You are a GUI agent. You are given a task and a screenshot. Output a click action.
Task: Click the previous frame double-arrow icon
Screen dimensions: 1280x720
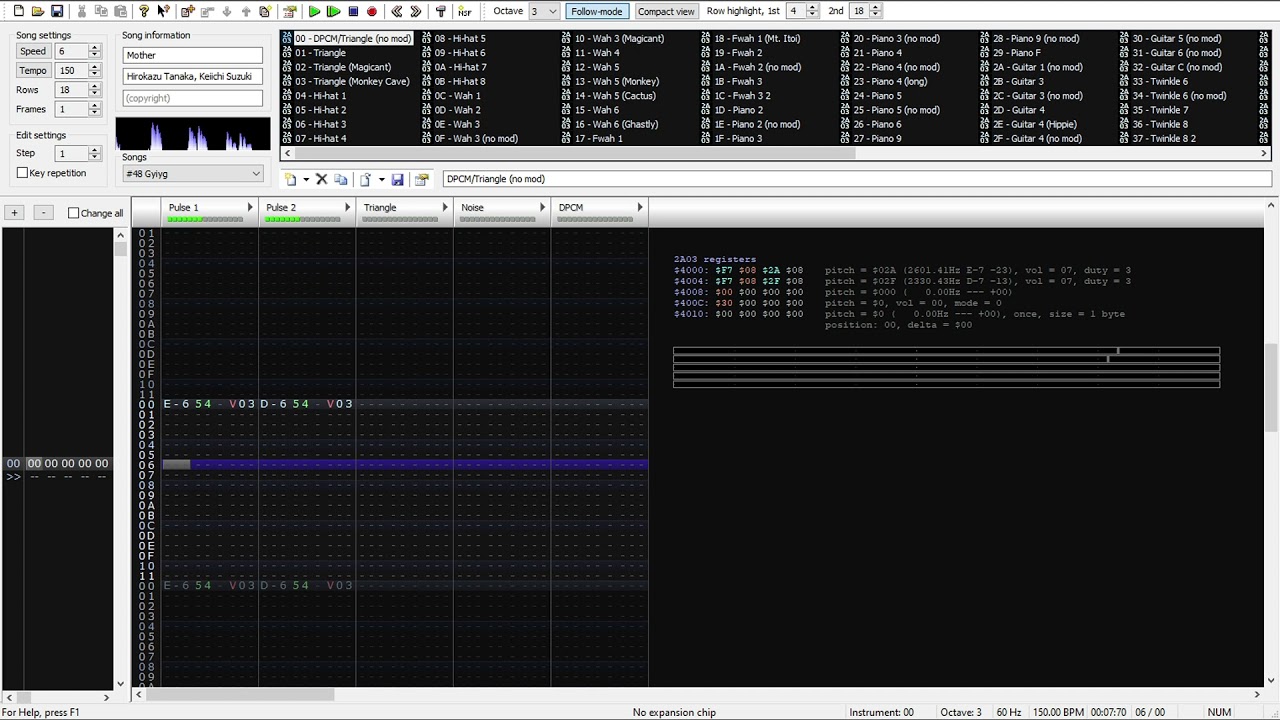pos(397,11)
